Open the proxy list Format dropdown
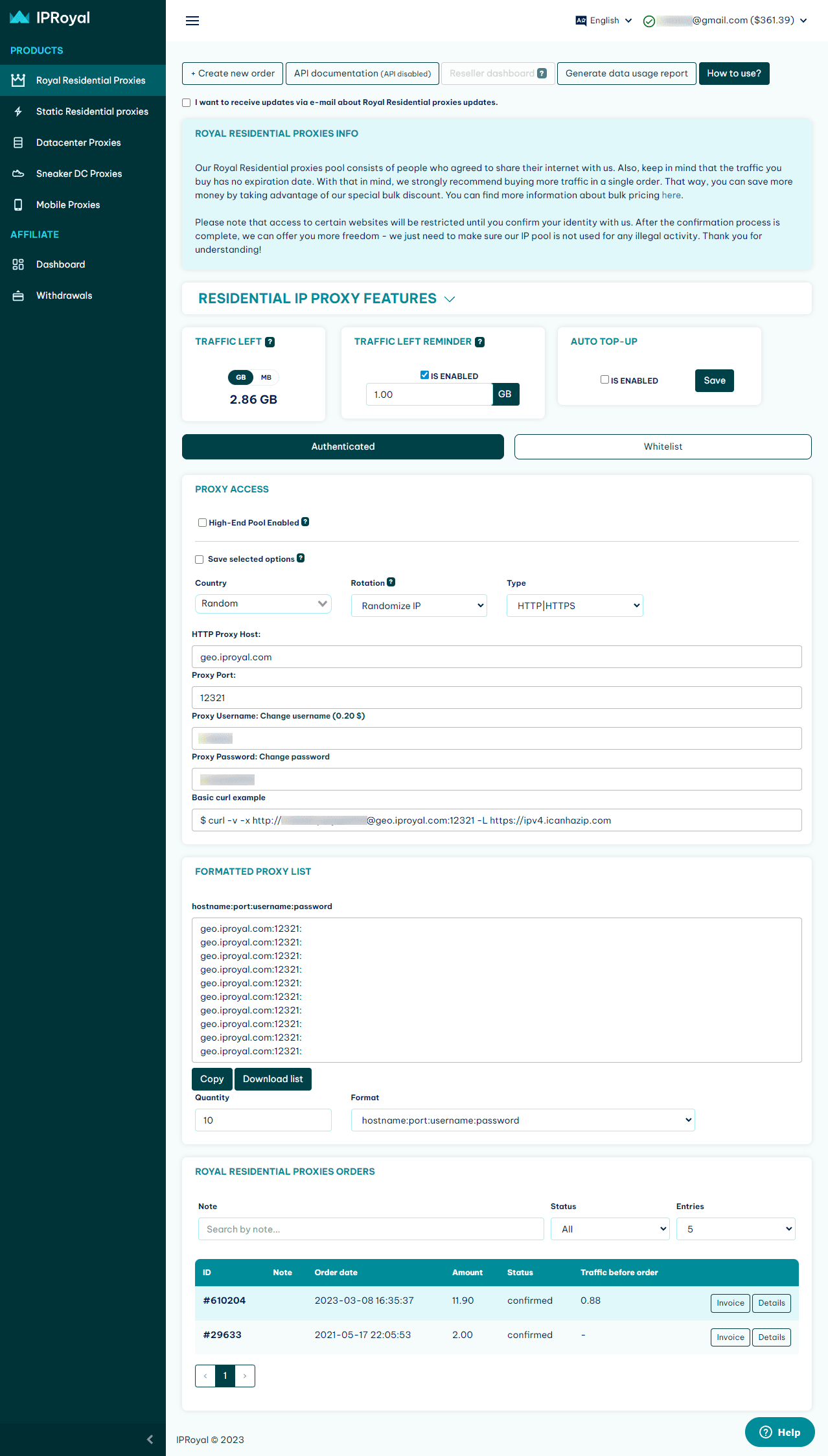 pyautogui.click(x=523, y=1120)
